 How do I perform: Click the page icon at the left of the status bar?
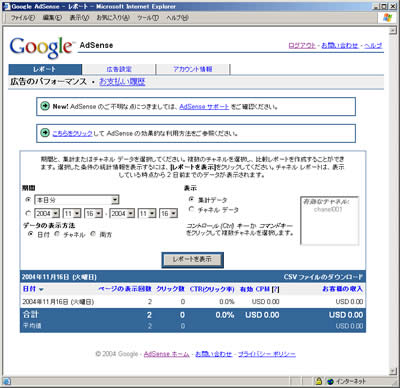pyautogui.click(x=7, y=381)
